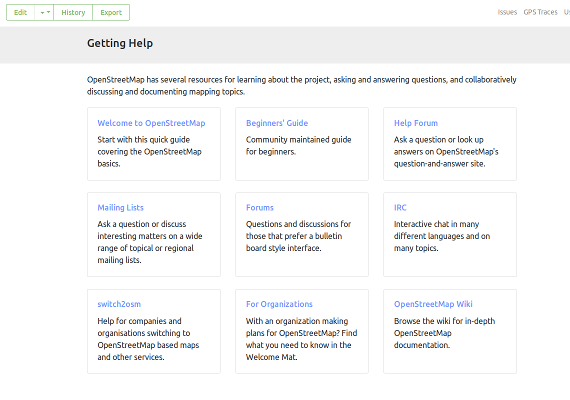The image size is (570, 400).
Task: Click the Getting Help heading
Action: (x=120, y=43)
